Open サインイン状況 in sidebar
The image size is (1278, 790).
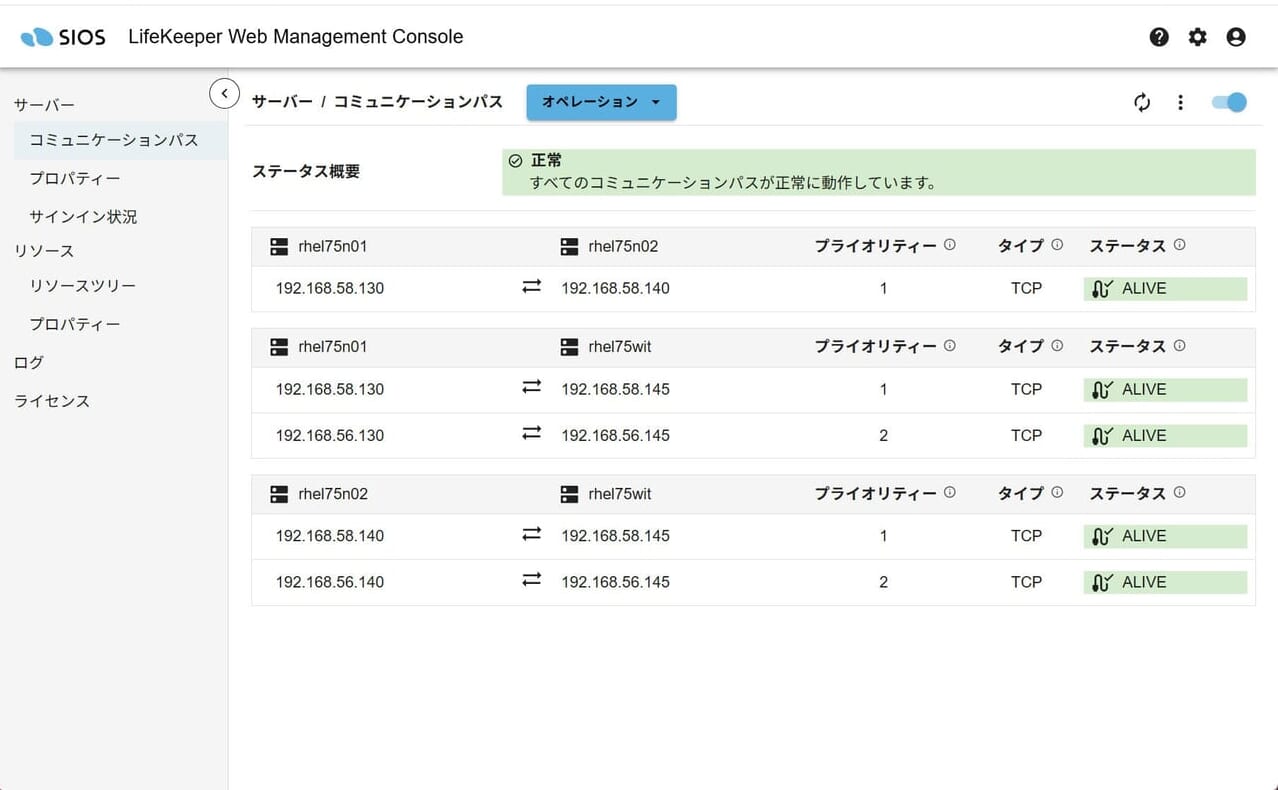pyautogui.click(x=83, y=216)
